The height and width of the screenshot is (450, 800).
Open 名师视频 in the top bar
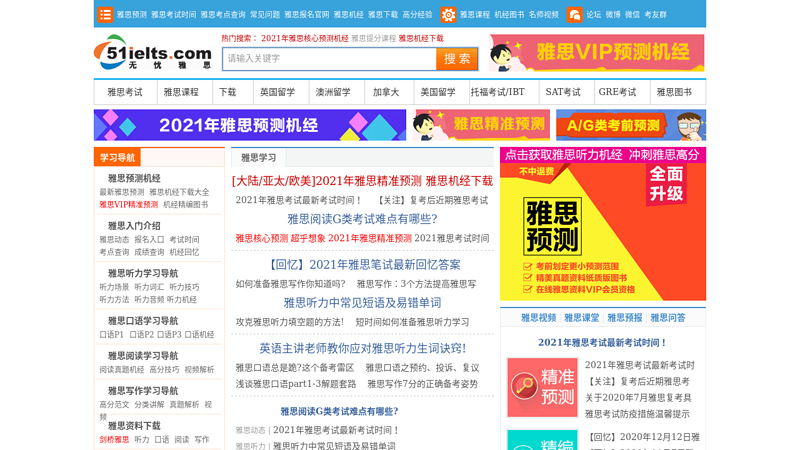[544, 15]
